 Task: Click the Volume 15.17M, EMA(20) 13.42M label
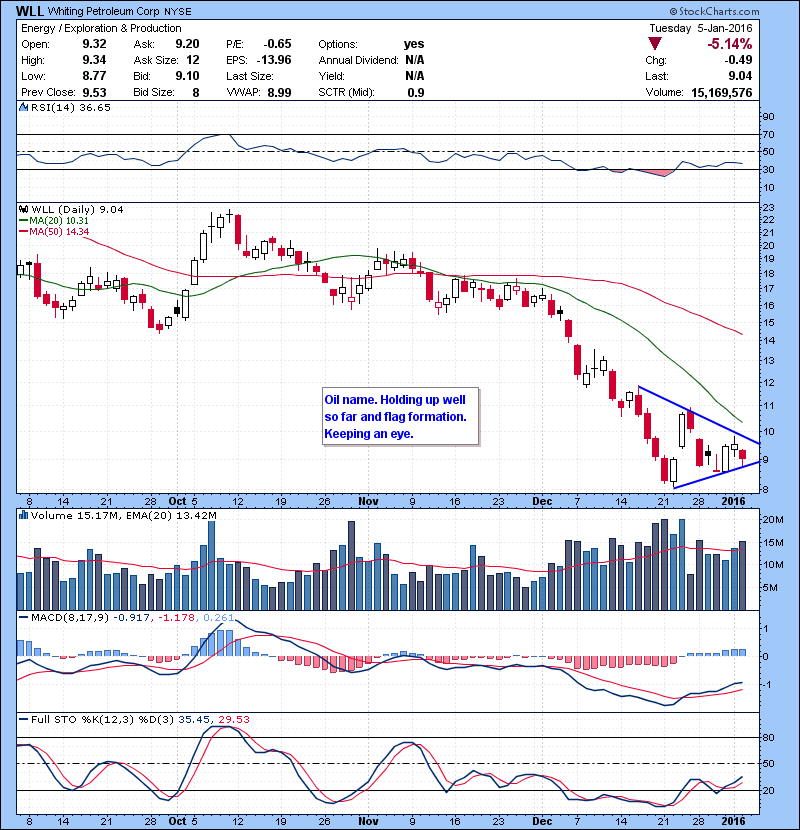coord(123,515)
